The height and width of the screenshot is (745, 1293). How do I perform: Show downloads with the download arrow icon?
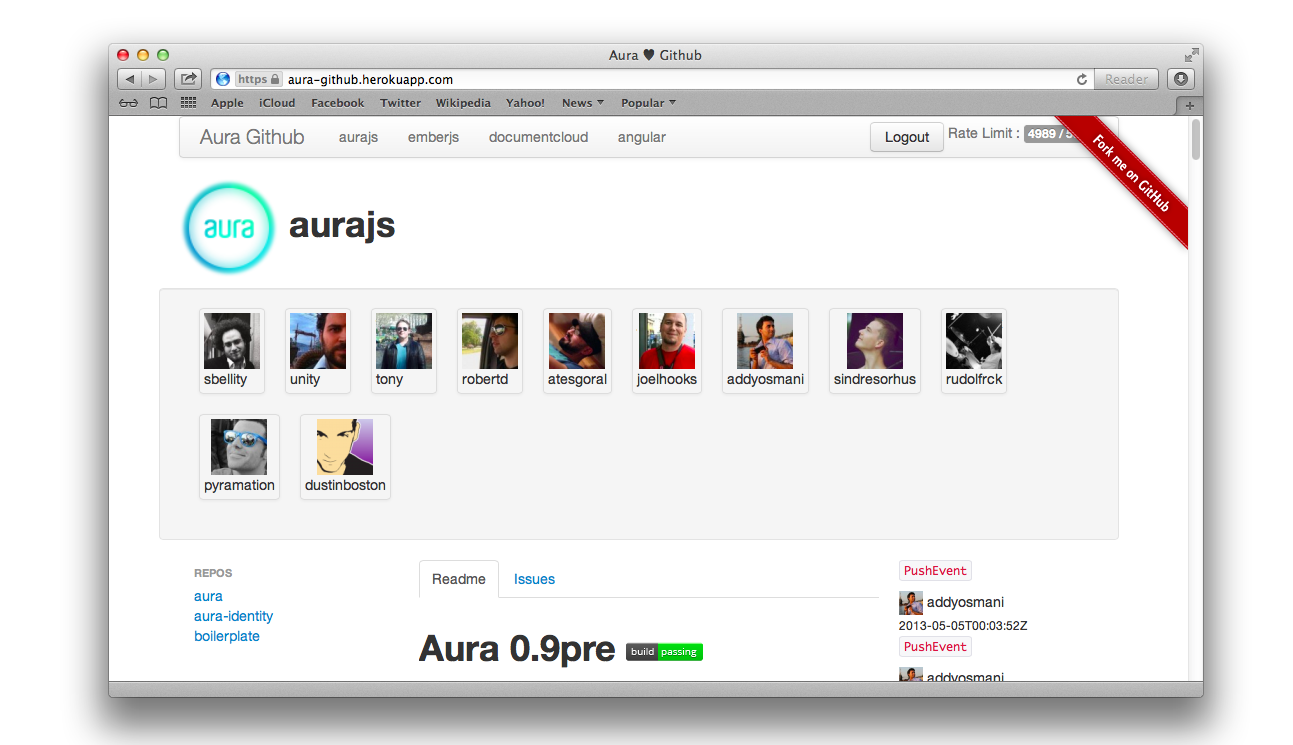tap(1181, 79)
